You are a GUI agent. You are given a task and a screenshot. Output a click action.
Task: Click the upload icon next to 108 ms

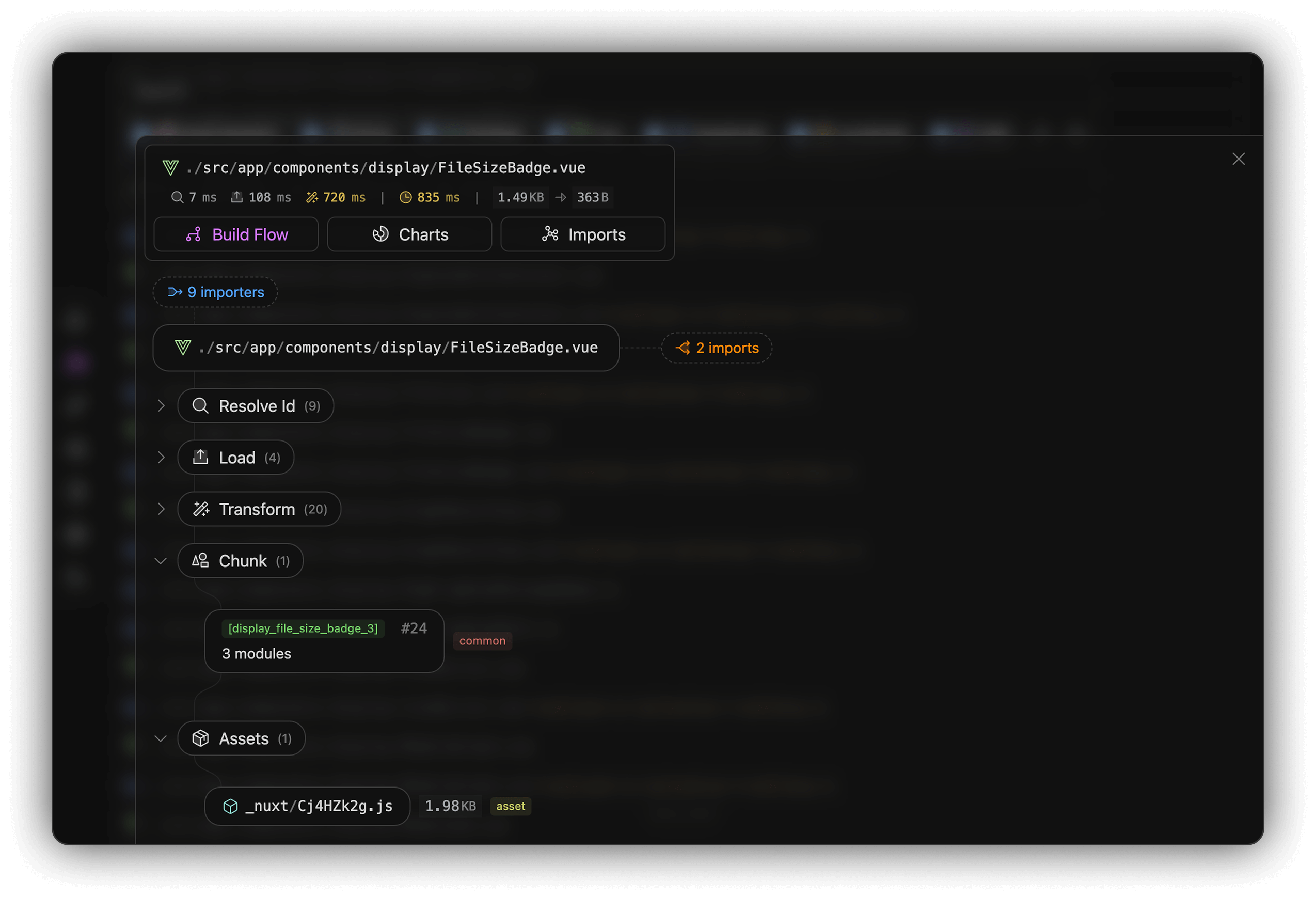pos(237,197)
